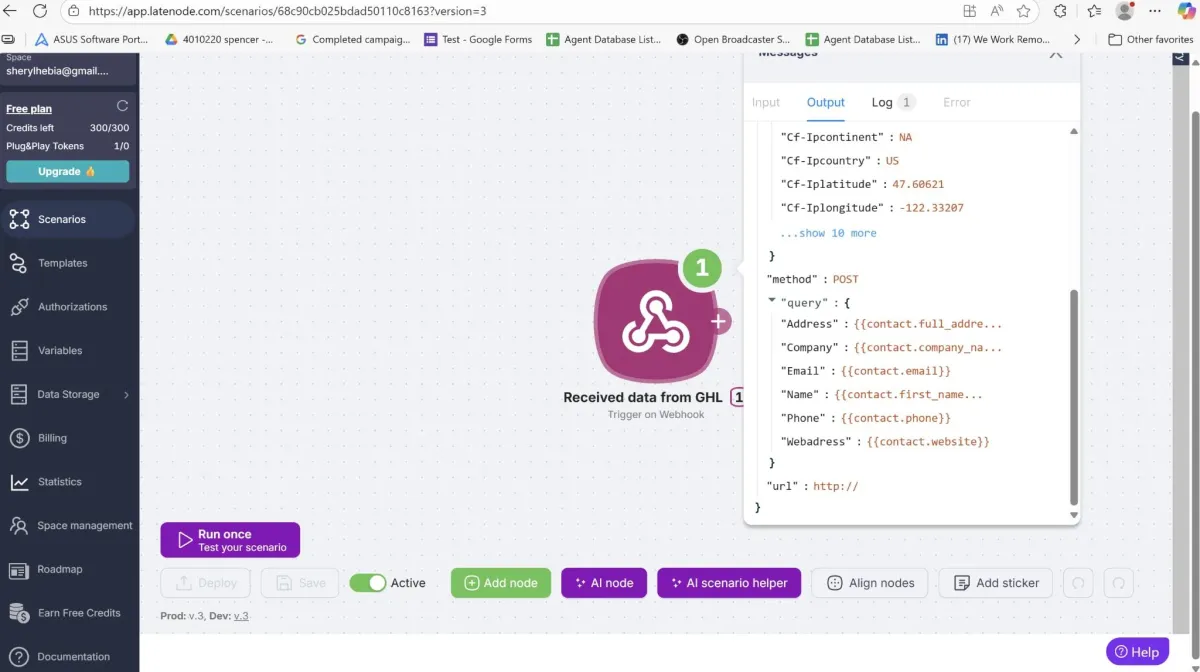Click the Deploy button
1200x672 pixels.
click(x=208, y=583)
